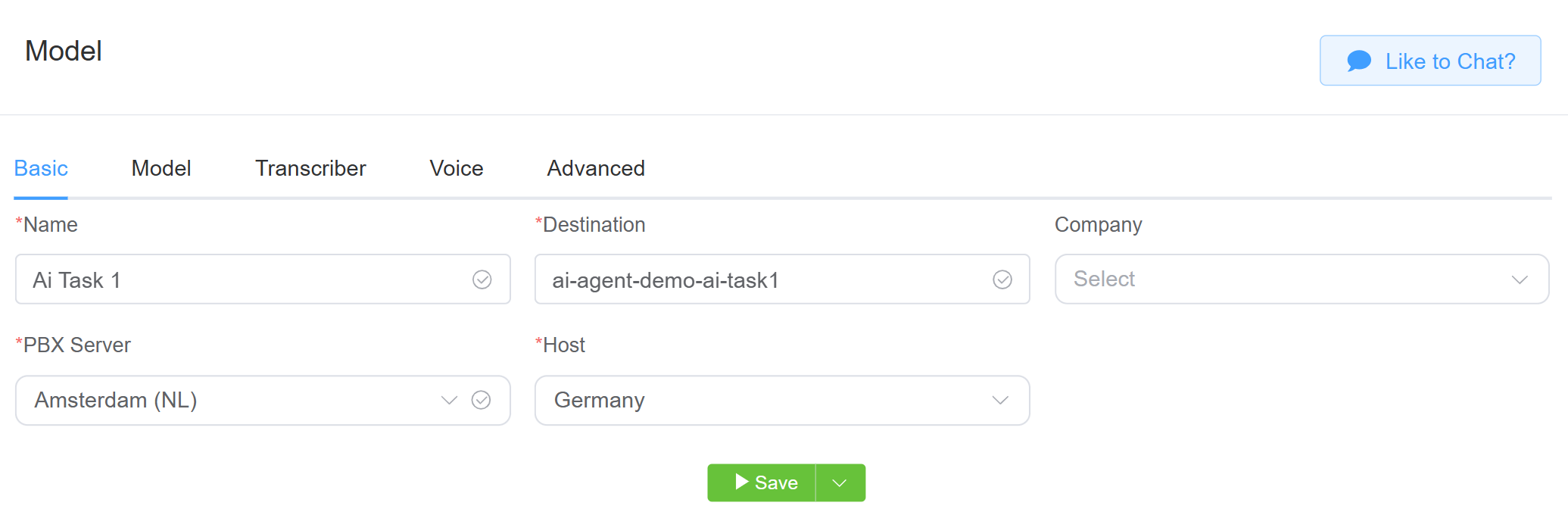Select the Voice tab
The height and width of the screenshot is (512, 1568).
coord(457,168)
